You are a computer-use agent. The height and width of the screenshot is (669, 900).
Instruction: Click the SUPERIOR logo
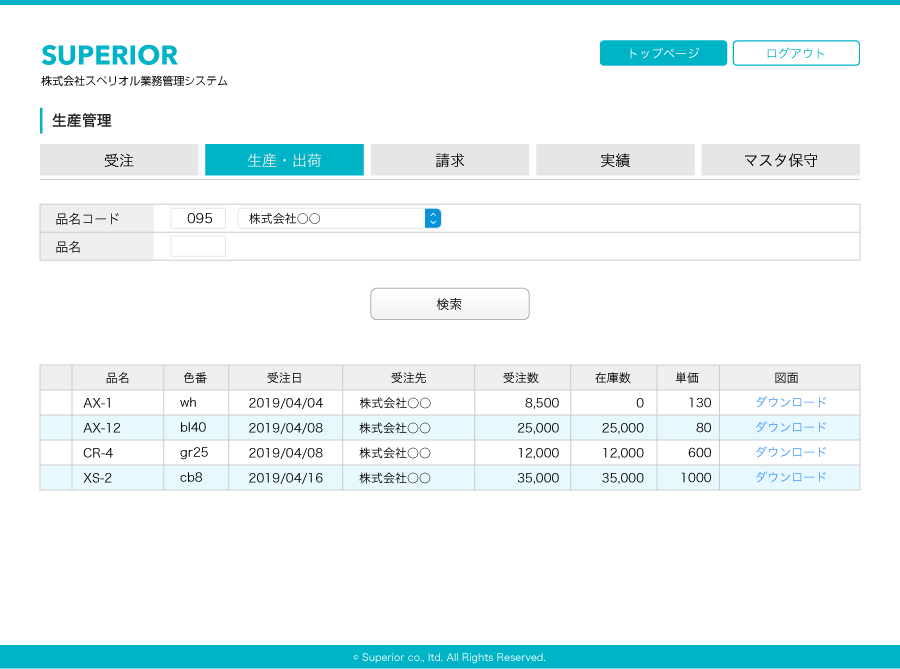tap(110, 55)
